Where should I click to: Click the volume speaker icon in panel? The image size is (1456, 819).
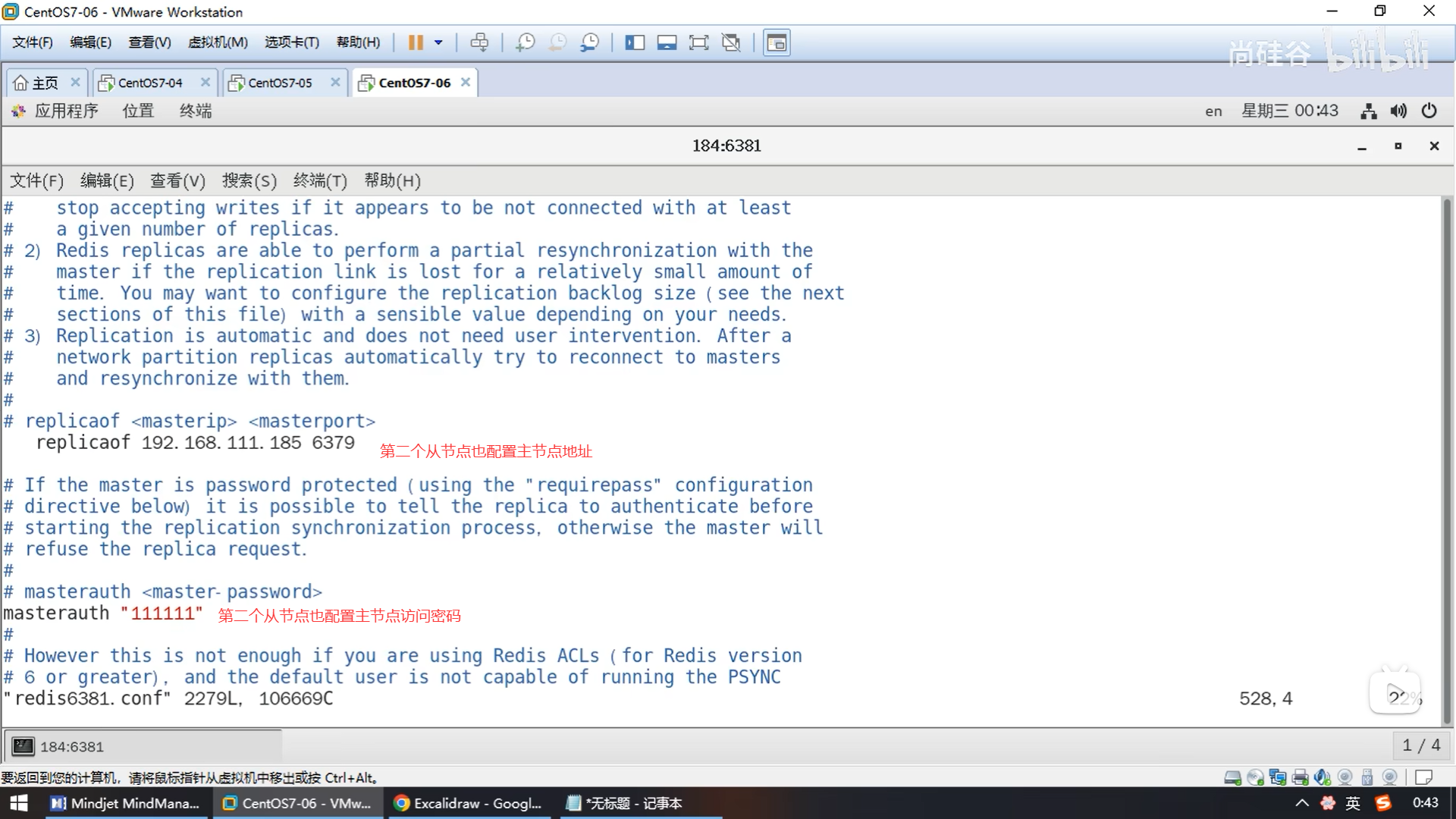(1398, 111)
